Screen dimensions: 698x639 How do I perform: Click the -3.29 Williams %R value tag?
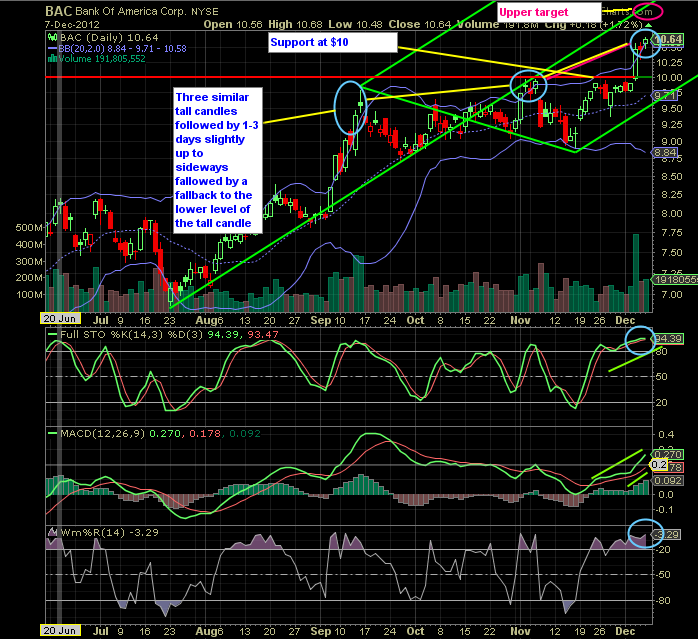pos(671,535)
